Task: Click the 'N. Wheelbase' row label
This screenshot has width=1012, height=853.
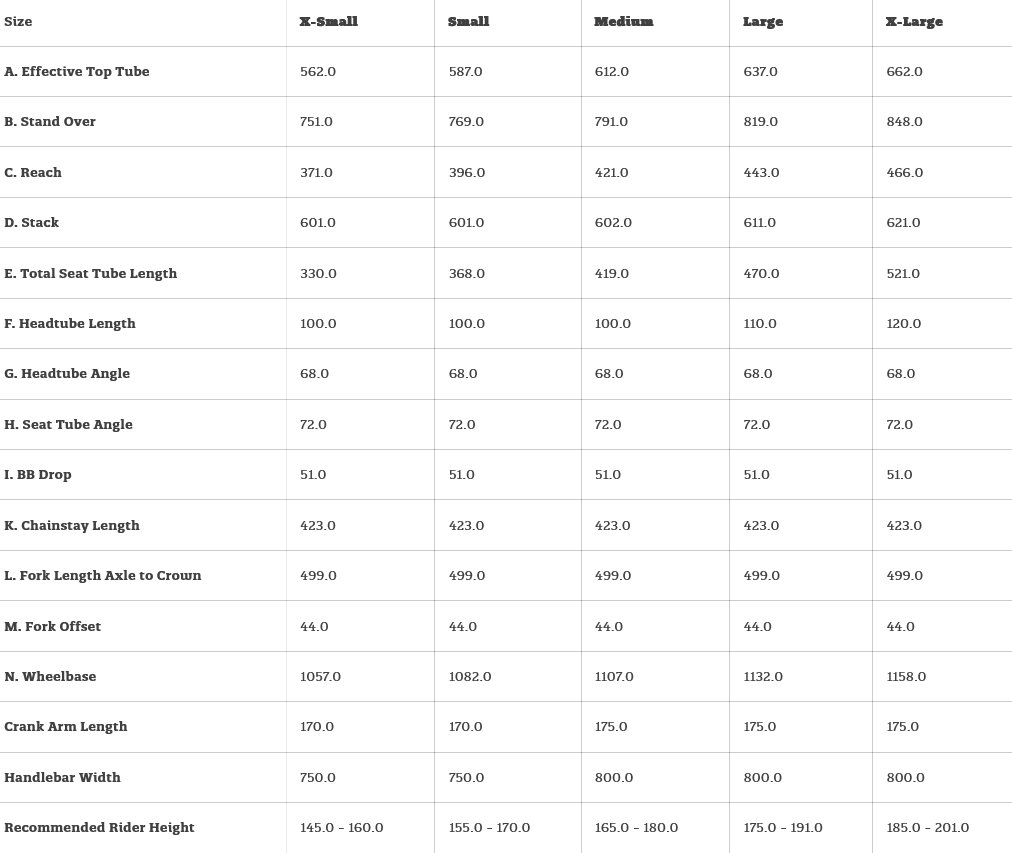Action: pyautogui.click(x=50, y=677)
